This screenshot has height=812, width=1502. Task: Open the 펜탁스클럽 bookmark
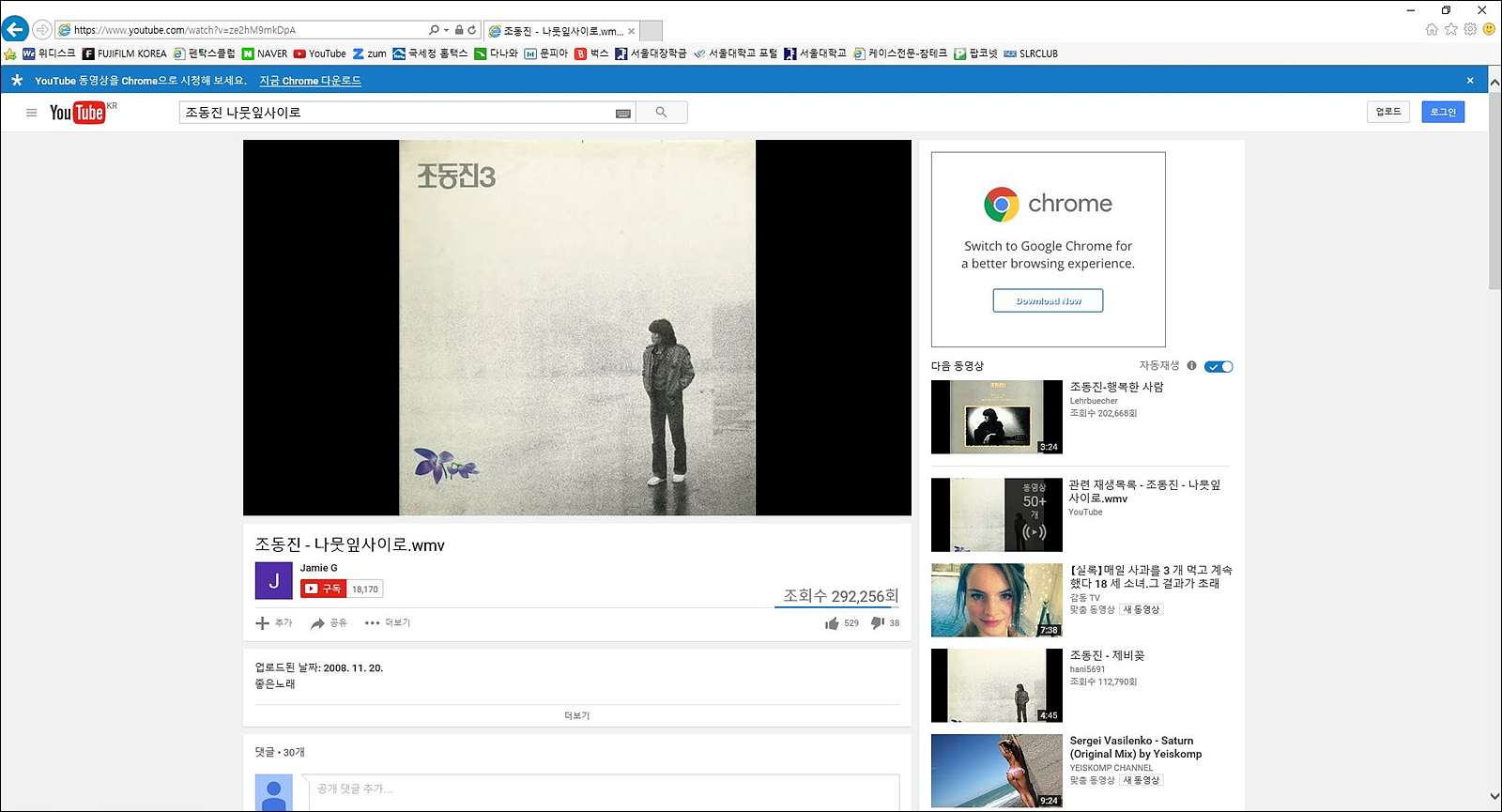click(204, 54)
